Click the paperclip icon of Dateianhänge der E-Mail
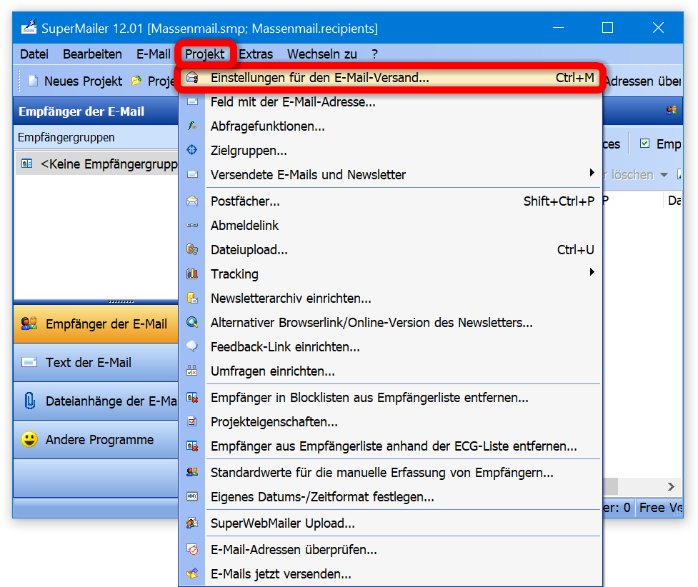The image size is (698, 587). 29,401
